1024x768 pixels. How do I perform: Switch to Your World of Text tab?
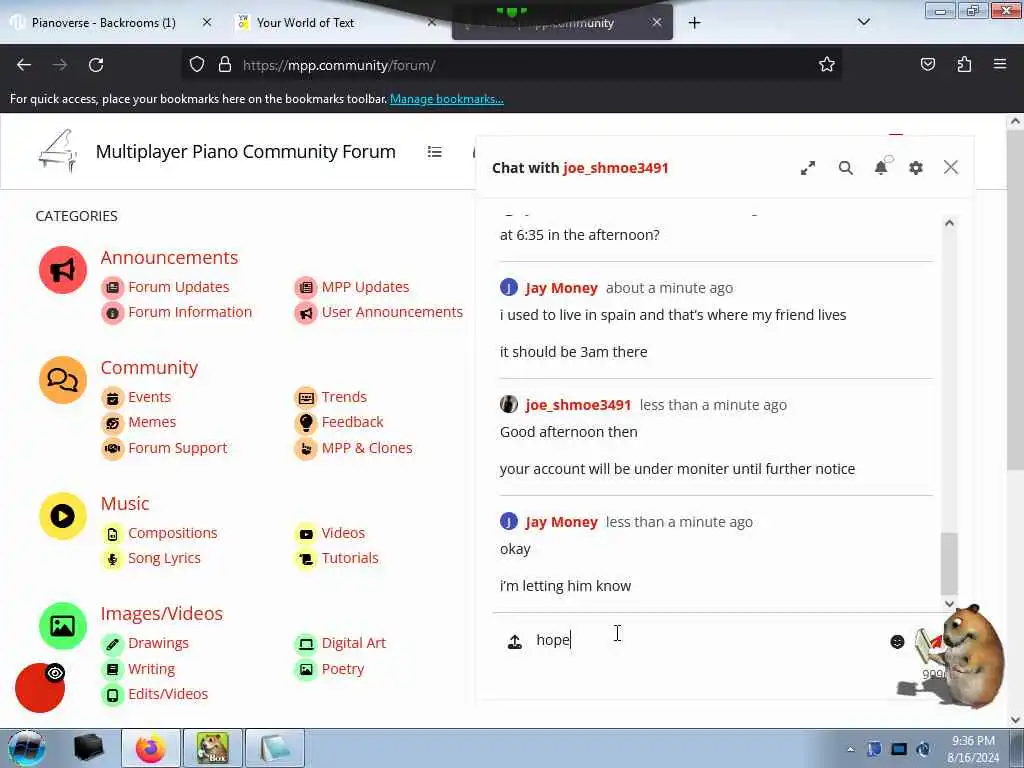[305, 23]
